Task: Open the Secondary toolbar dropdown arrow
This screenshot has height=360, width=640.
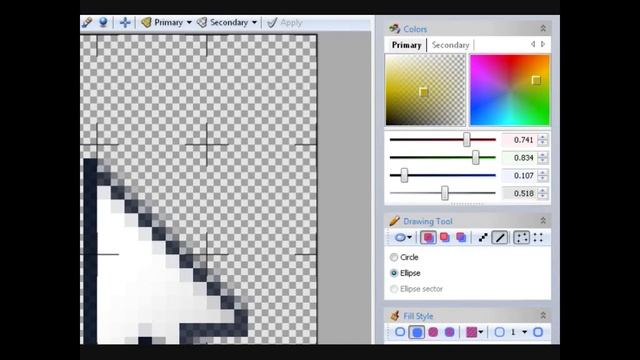Action: pos(254,22)
